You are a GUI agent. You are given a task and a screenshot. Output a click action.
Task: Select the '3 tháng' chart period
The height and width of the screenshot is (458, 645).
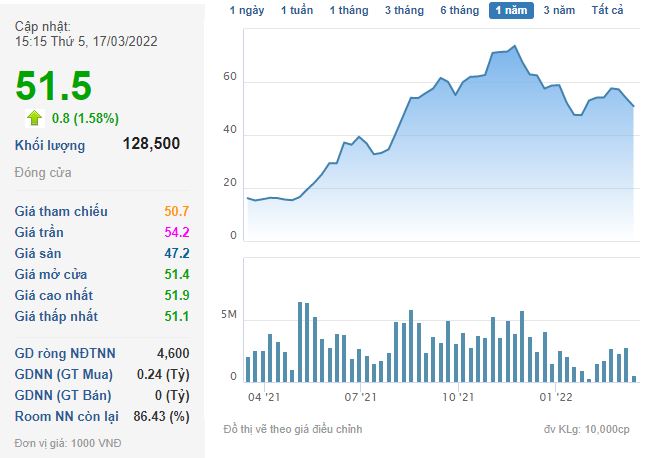click(404, 11)
